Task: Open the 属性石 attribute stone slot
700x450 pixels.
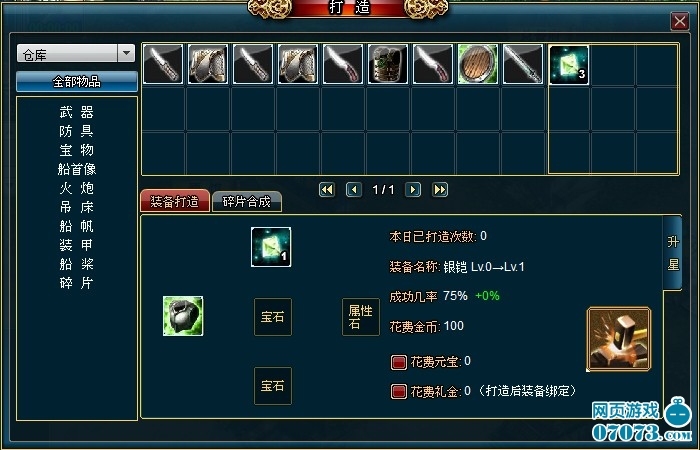Action: coord(361,317)
